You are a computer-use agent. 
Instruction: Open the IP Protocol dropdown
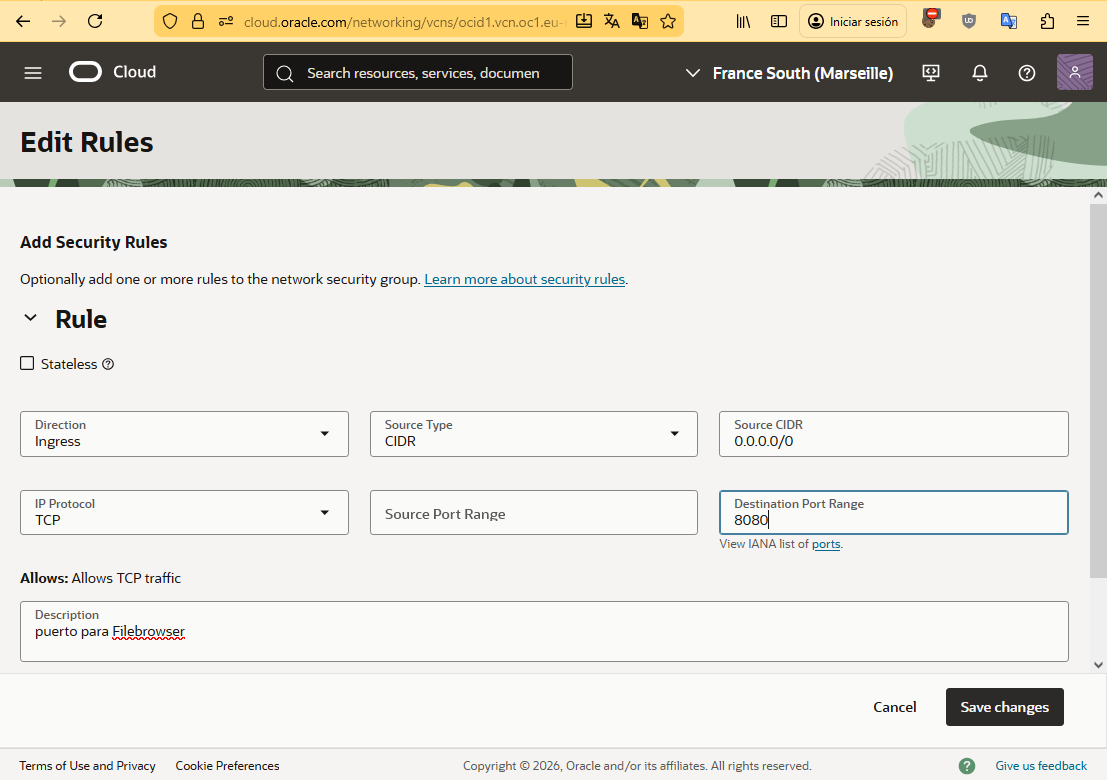184,513
